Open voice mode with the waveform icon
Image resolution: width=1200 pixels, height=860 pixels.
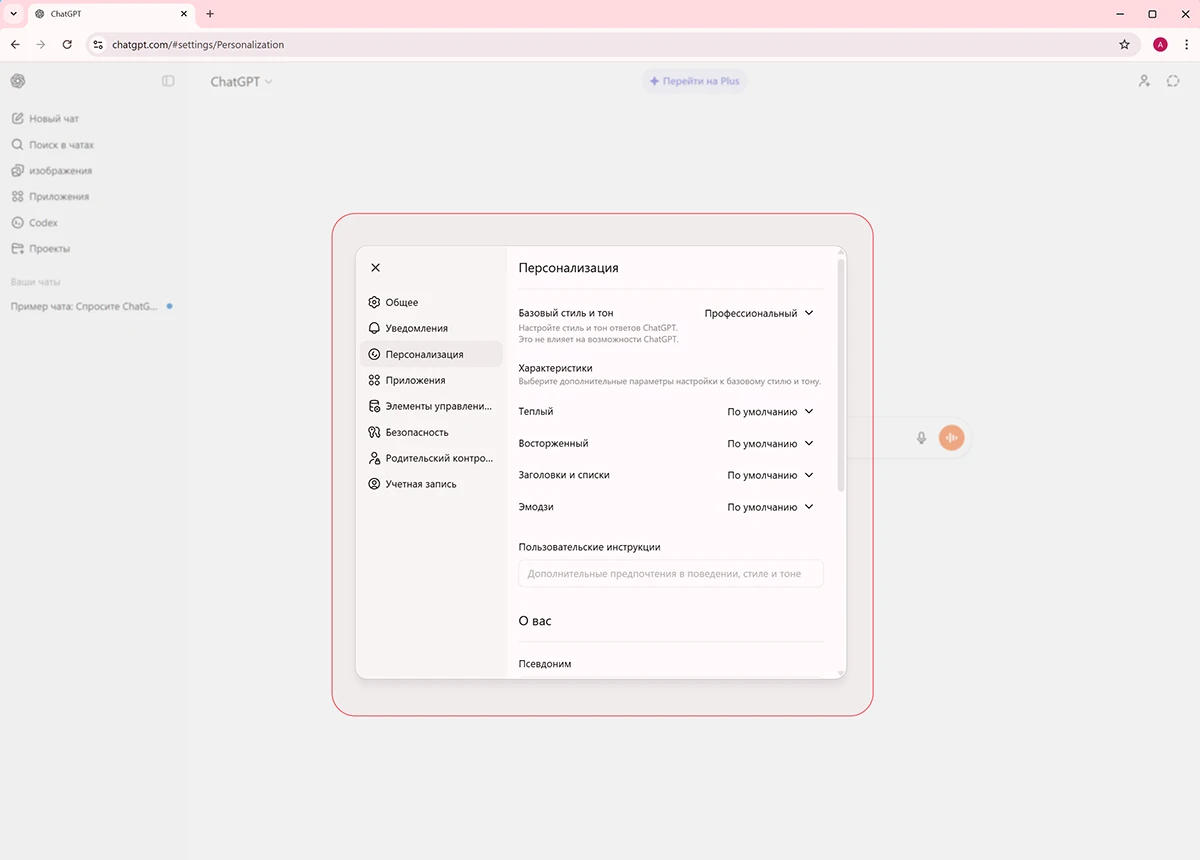coord(951,437)
